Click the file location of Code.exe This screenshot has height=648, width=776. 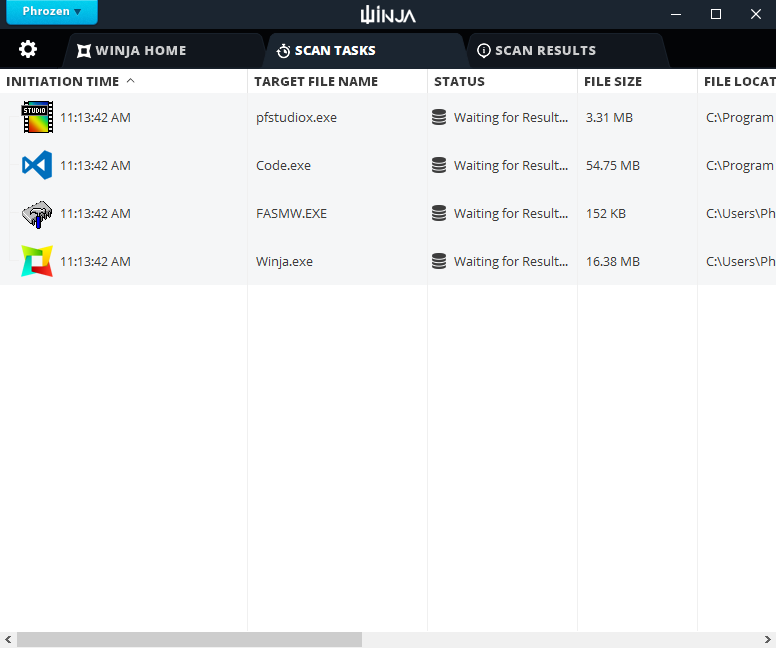coord(740,166)
